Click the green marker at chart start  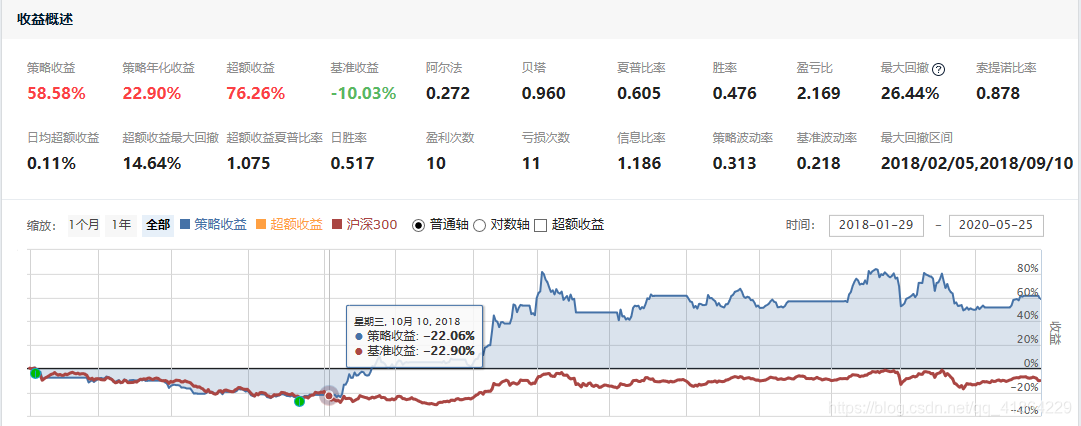(36, 374)
